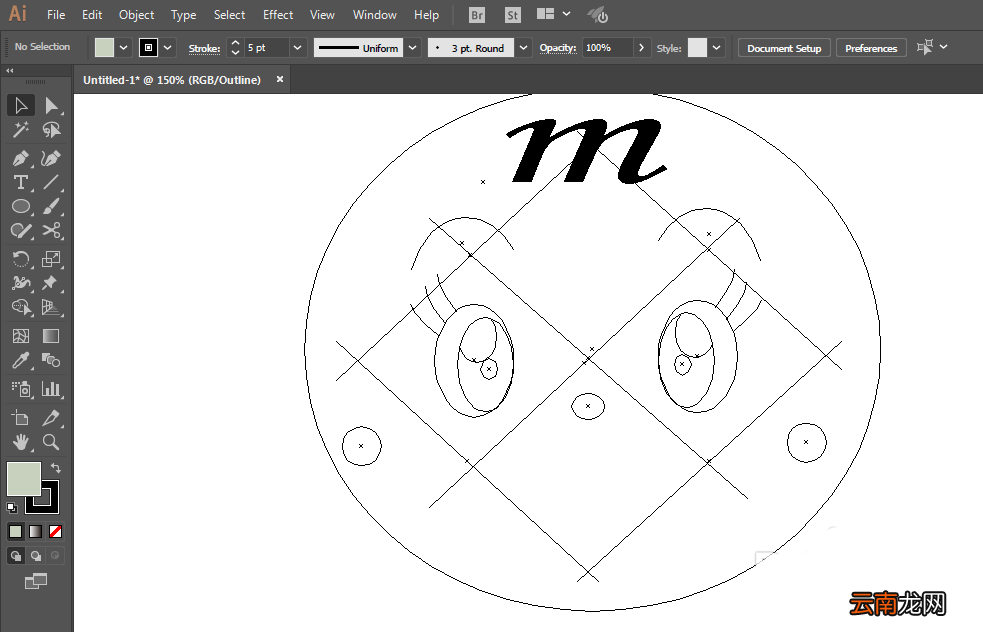Open the Uniform width profile dropdown

point(412,48)
